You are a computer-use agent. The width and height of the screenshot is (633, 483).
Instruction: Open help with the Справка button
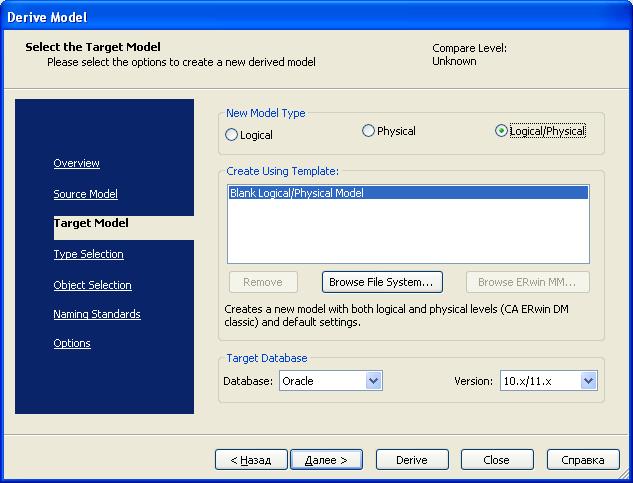(583, 460)
